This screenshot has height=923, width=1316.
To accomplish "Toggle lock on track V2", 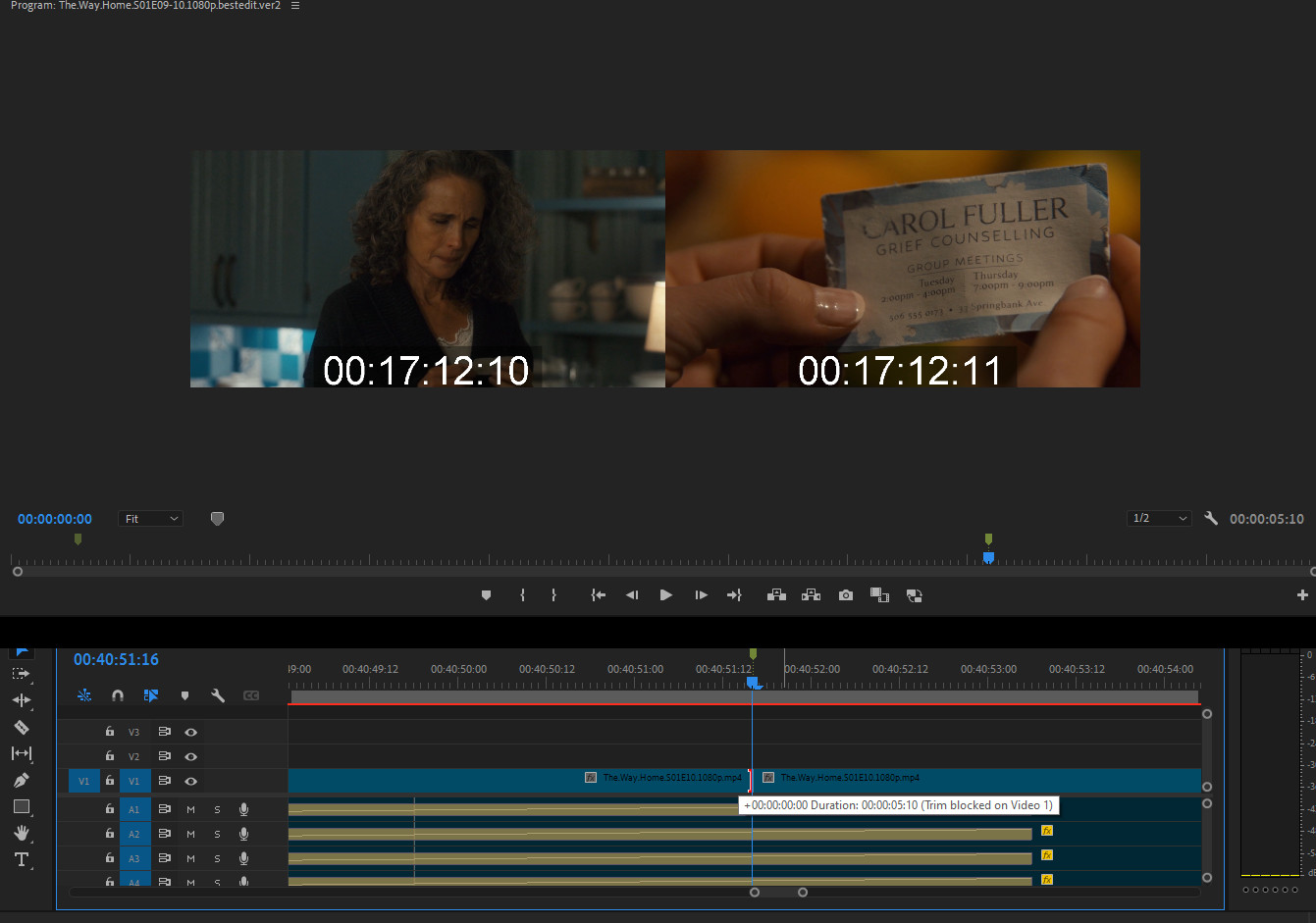I will [x=110, y=756].
